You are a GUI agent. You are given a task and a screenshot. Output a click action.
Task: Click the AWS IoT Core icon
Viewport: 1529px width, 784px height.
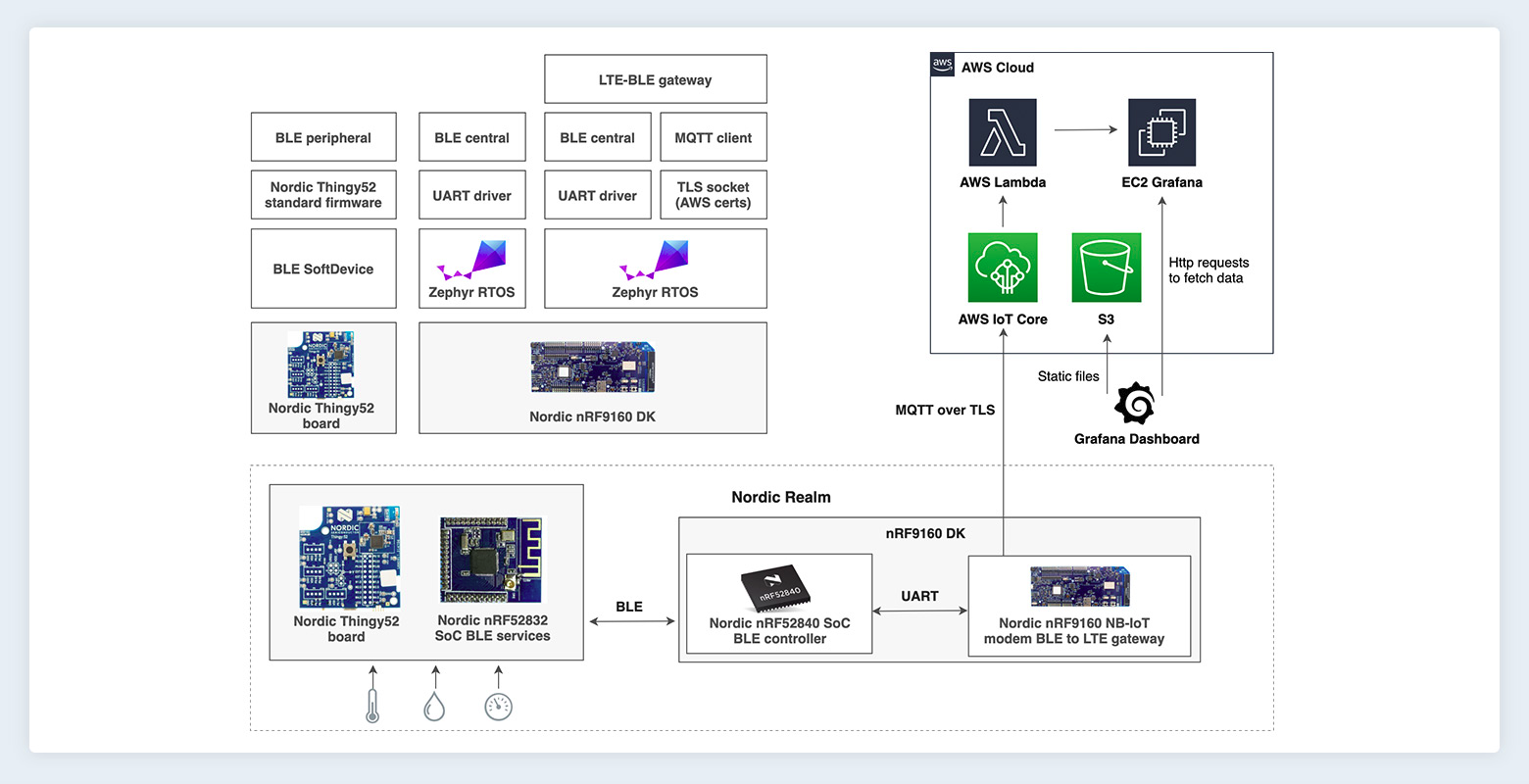point(1003,268)
